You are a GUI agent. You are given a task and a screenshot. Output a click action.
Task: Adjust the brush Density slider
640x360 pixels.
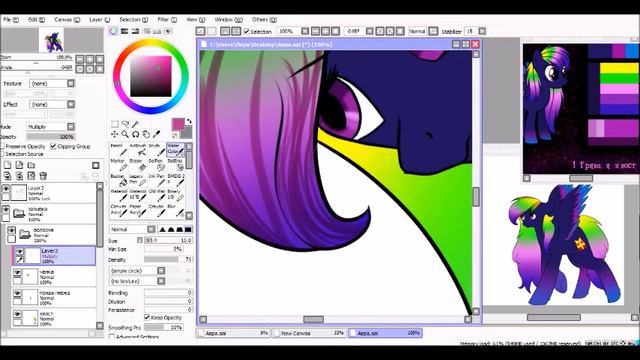click(168, 259)
